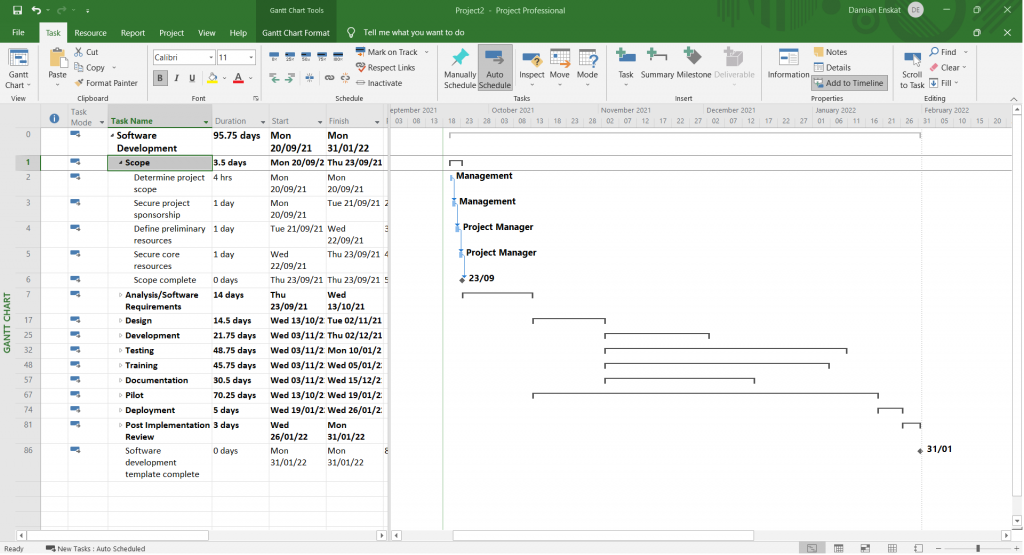Click the Manually Schedule pin icon

tap(460, 59)
